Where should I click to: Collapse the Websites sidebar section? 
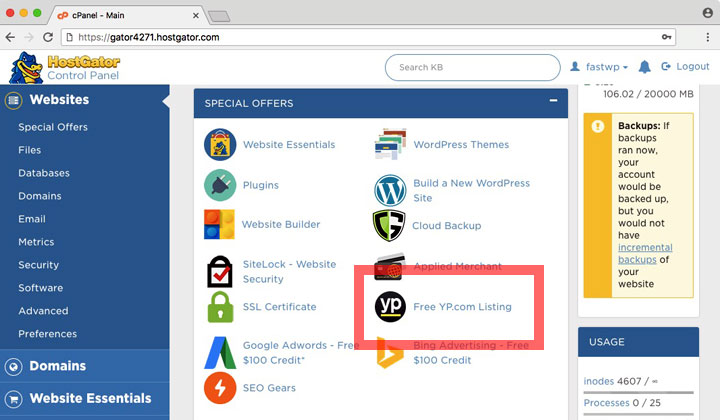[x=84, y=100]
